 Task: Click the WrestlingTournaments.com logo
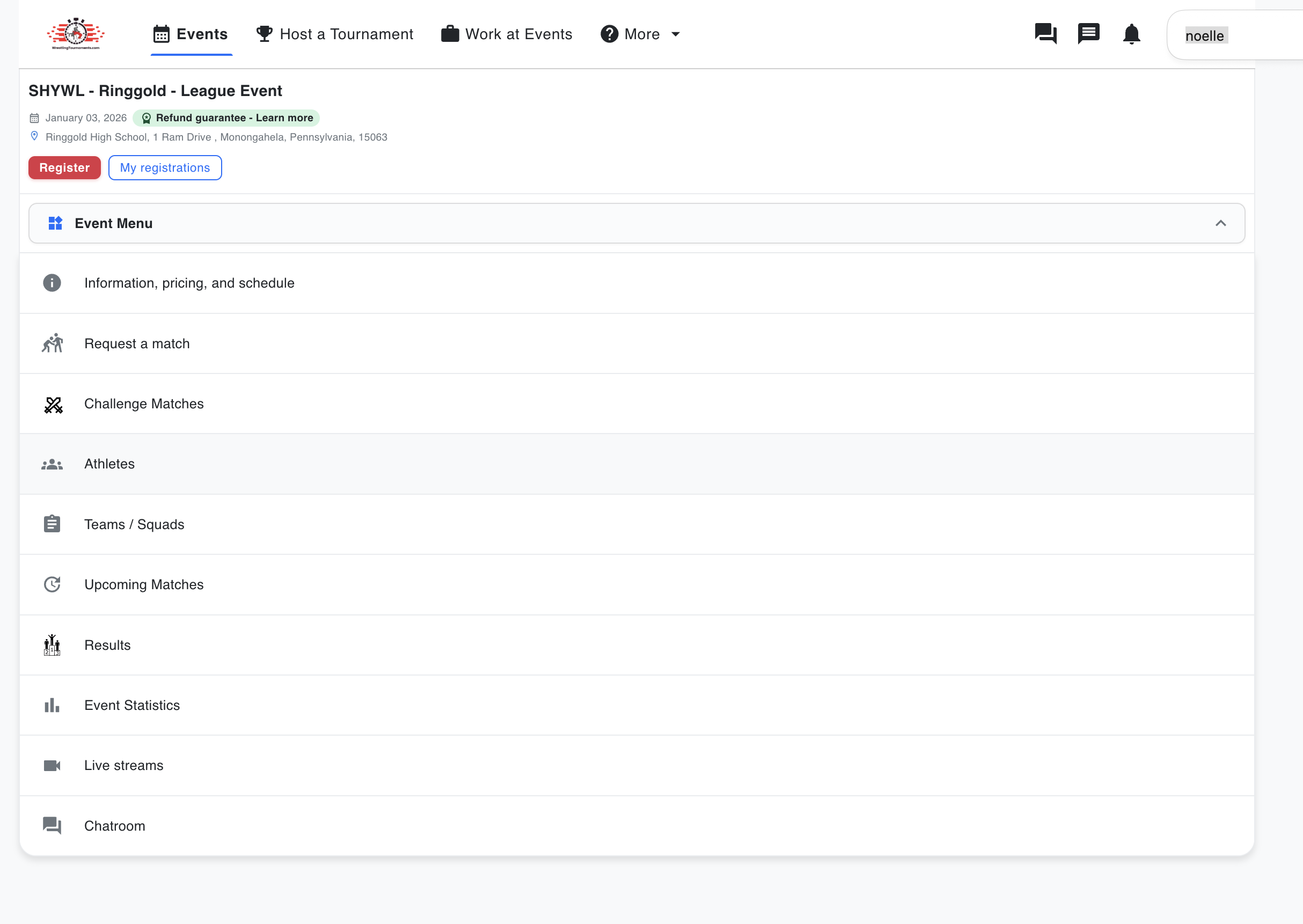point(76,34)
